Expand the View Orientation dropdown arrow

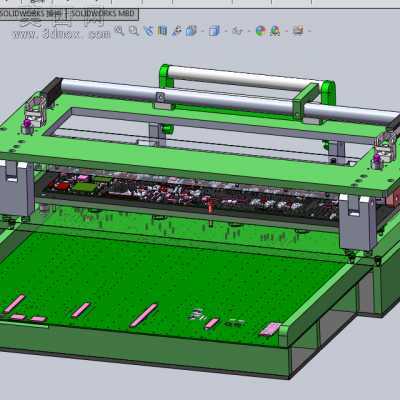[202, 31]
